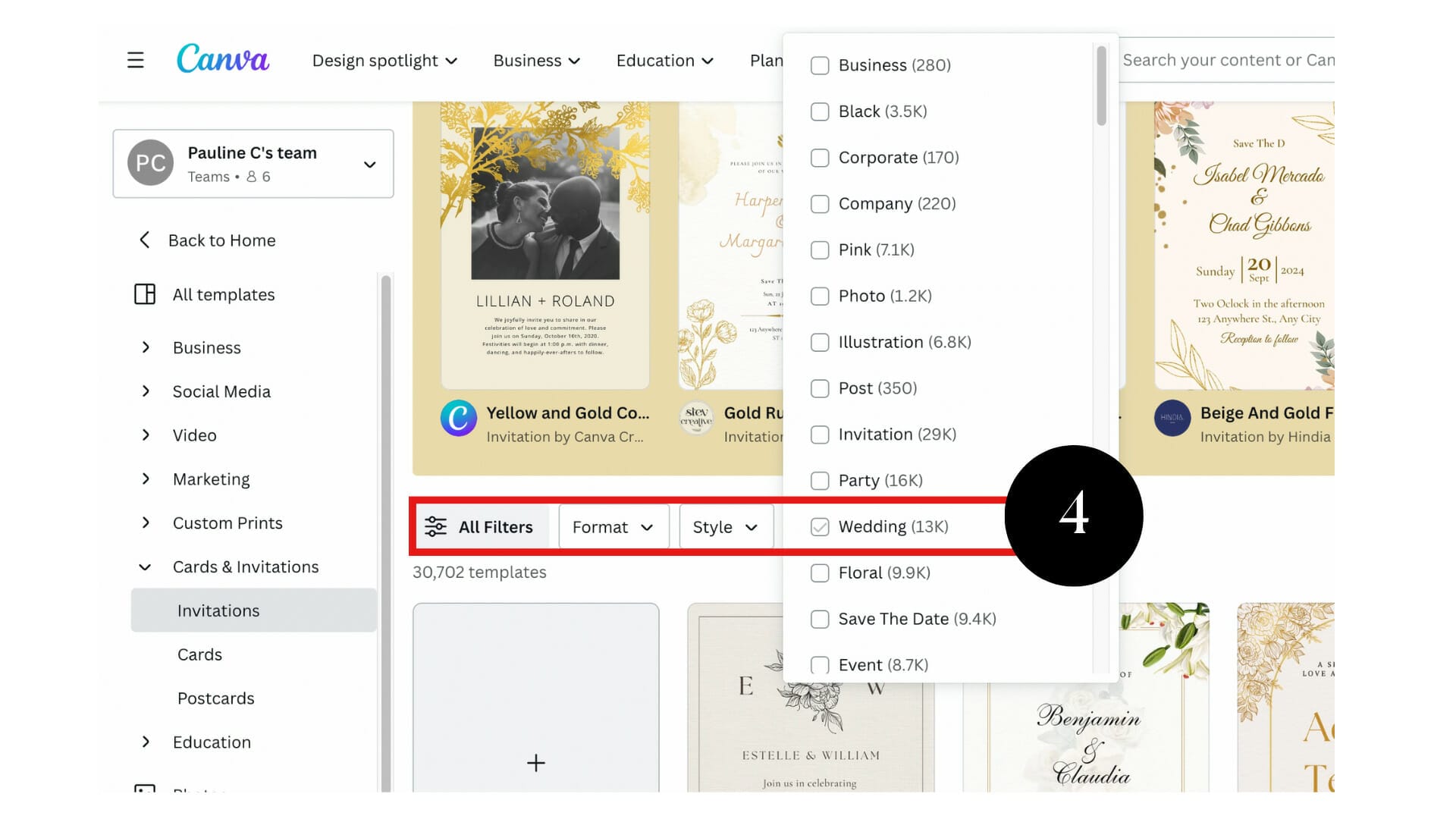Viewport: 1456px width, 819px height.
Task: Click the Hindia creator avatar on Beige And Gold invitation
Action: 1172,418
